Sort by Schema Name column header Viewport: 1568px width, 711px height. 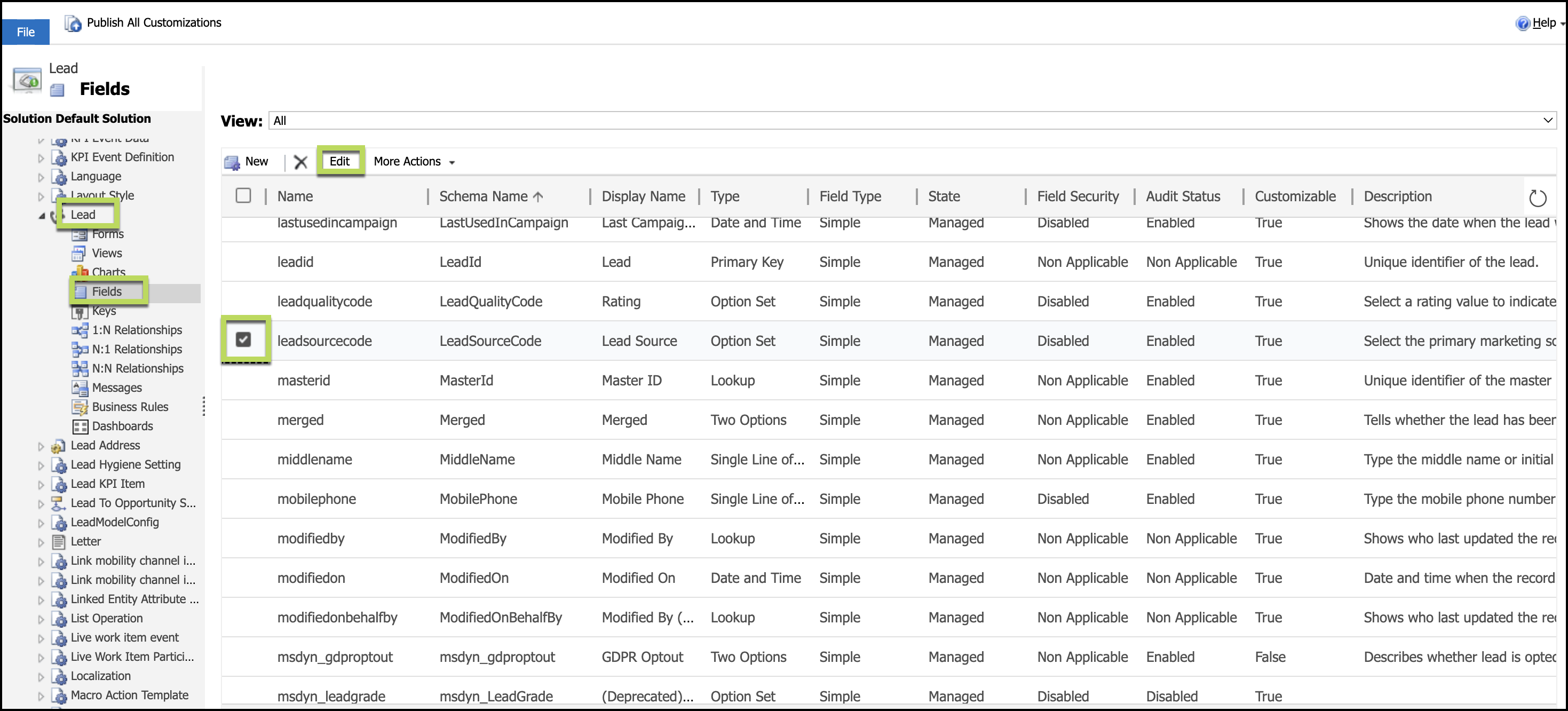tap(484, 196)
